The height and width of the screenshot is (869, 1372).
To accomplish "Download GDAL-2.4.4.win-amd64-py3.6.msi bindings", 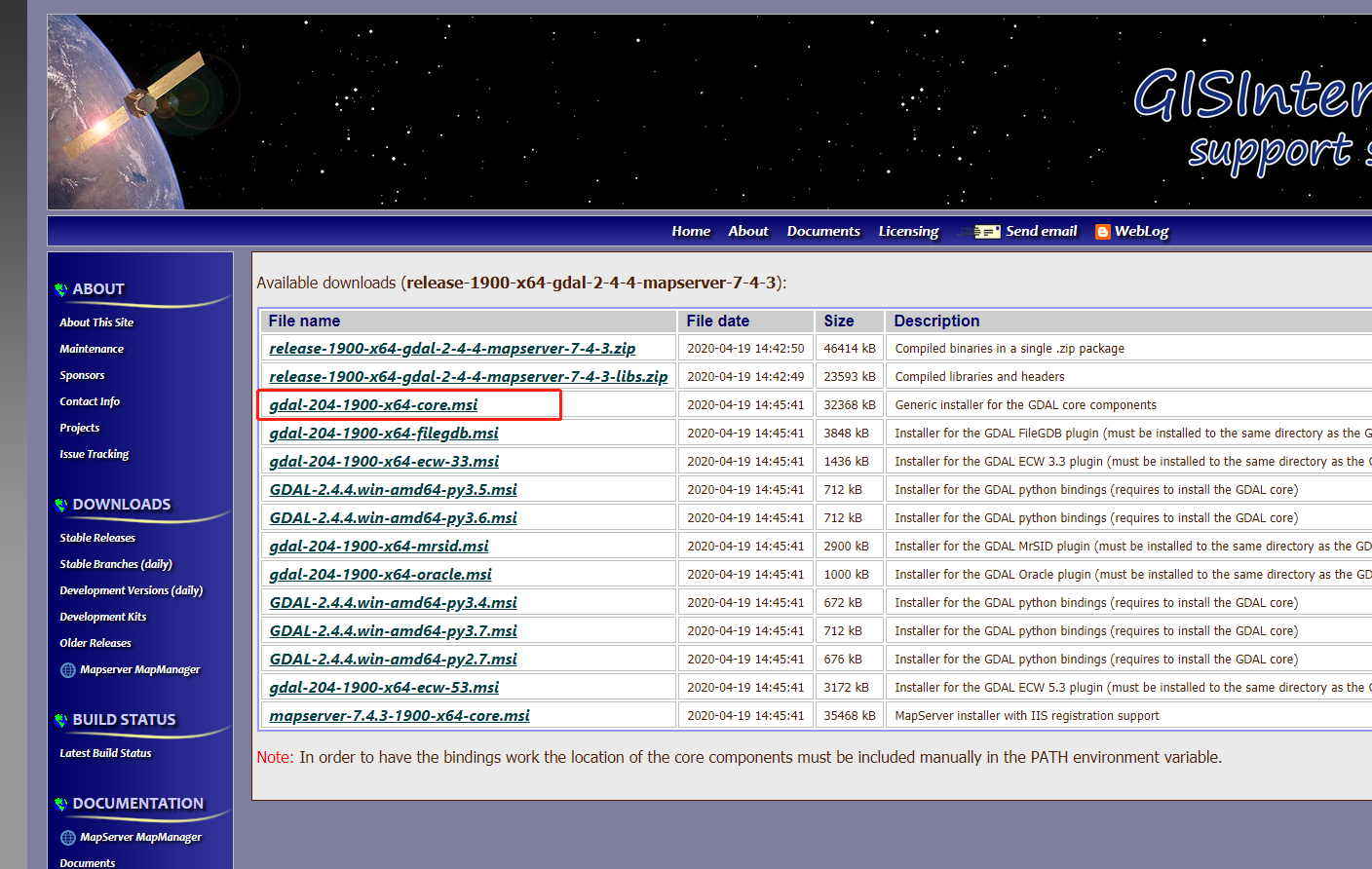I will coord(394,517).
